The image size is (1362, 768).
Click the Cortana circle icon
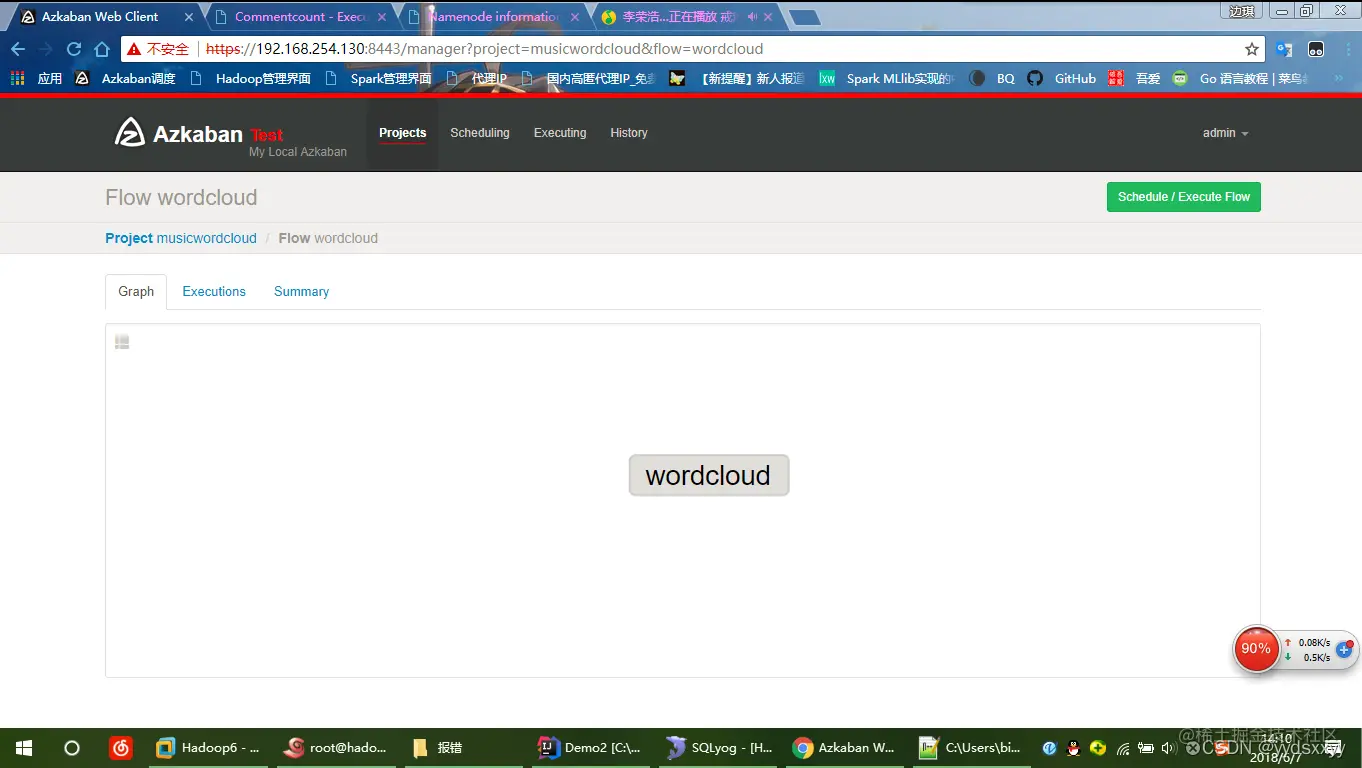(x=72, y=748)
